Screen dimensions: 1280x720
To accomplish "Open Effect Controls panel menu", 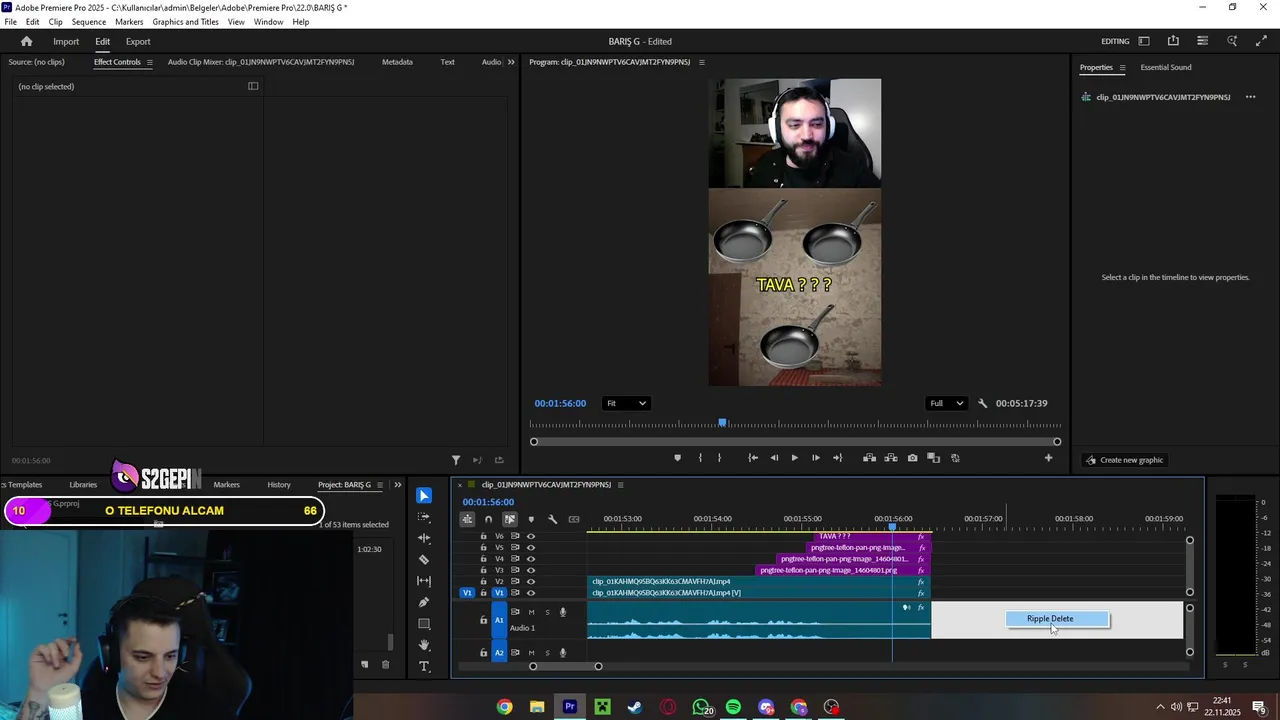I will (149, 62).
